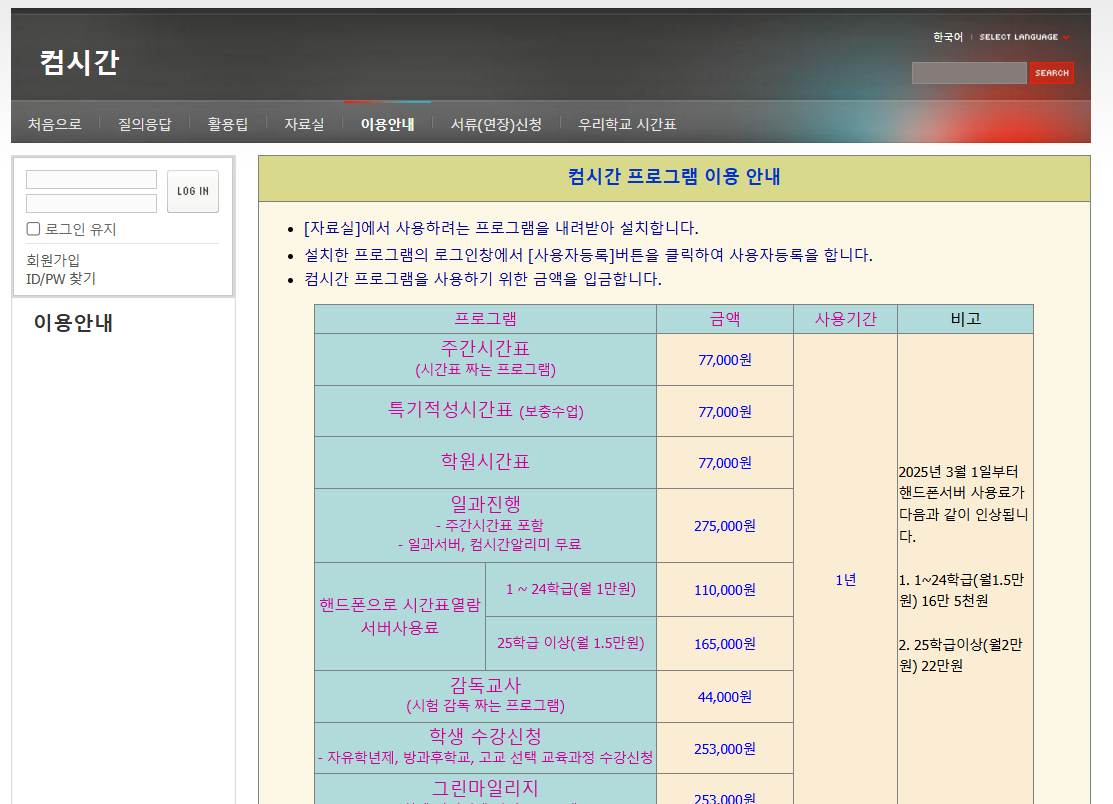The image size is (1113, 804).
Task: Open the 활용팁 menu item
Action: pyautogui.click(x=227, y=123)
